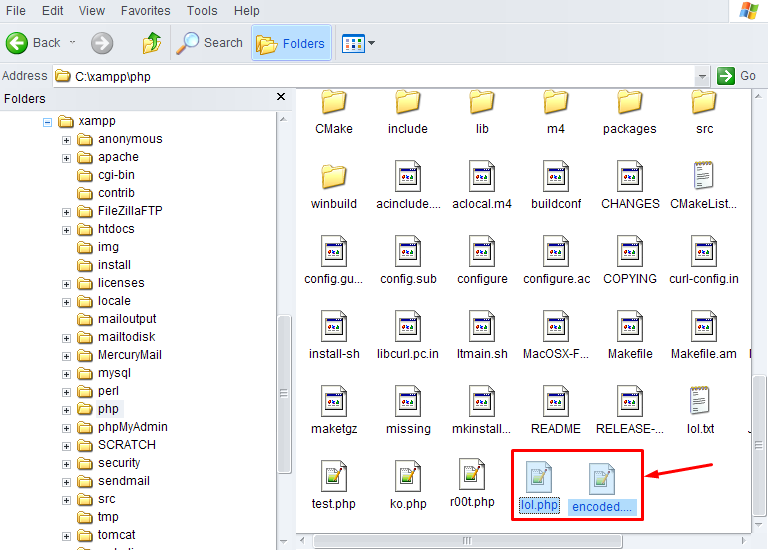
Task: Expand the apache folder node
Action: pyautogui.click(x=66, y=159)
